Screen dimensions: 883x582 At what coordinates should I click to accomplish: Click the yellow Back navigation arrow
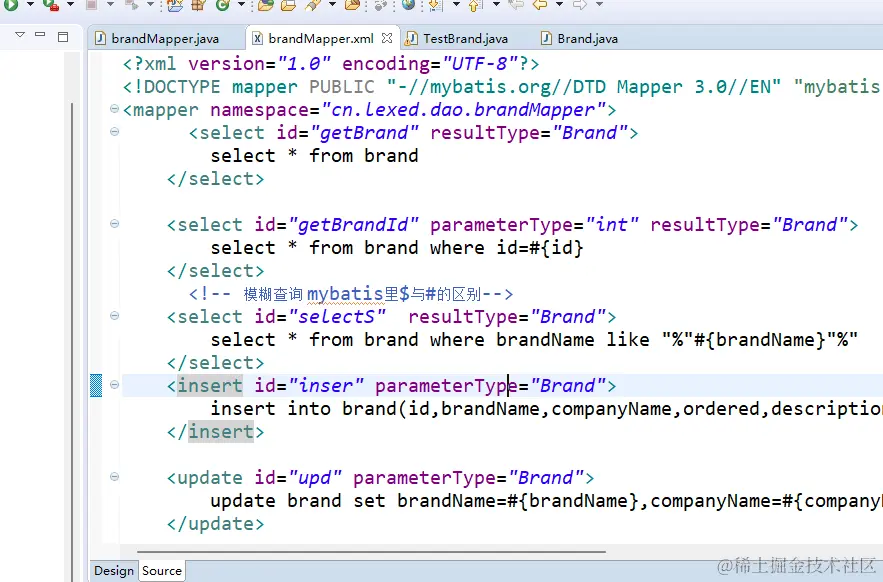[x=539, y=5]
